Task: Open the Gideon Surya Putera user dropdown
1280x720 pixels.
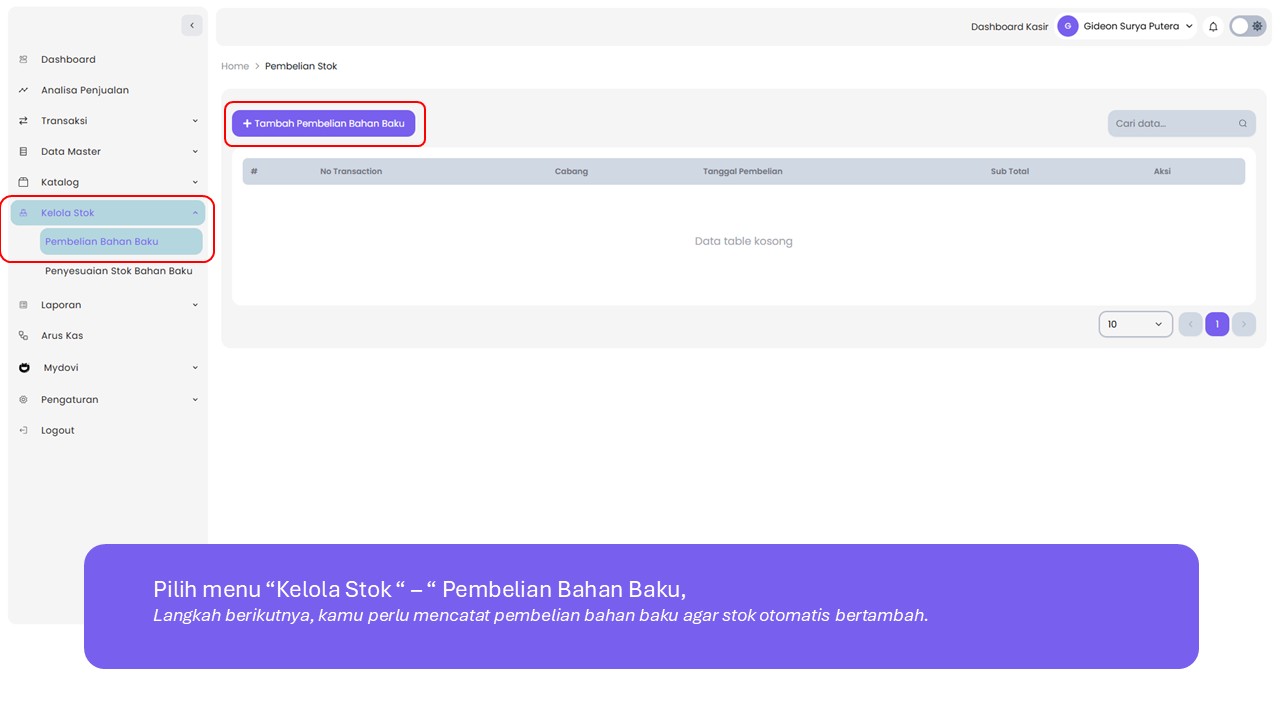Action: [1127, 26]
